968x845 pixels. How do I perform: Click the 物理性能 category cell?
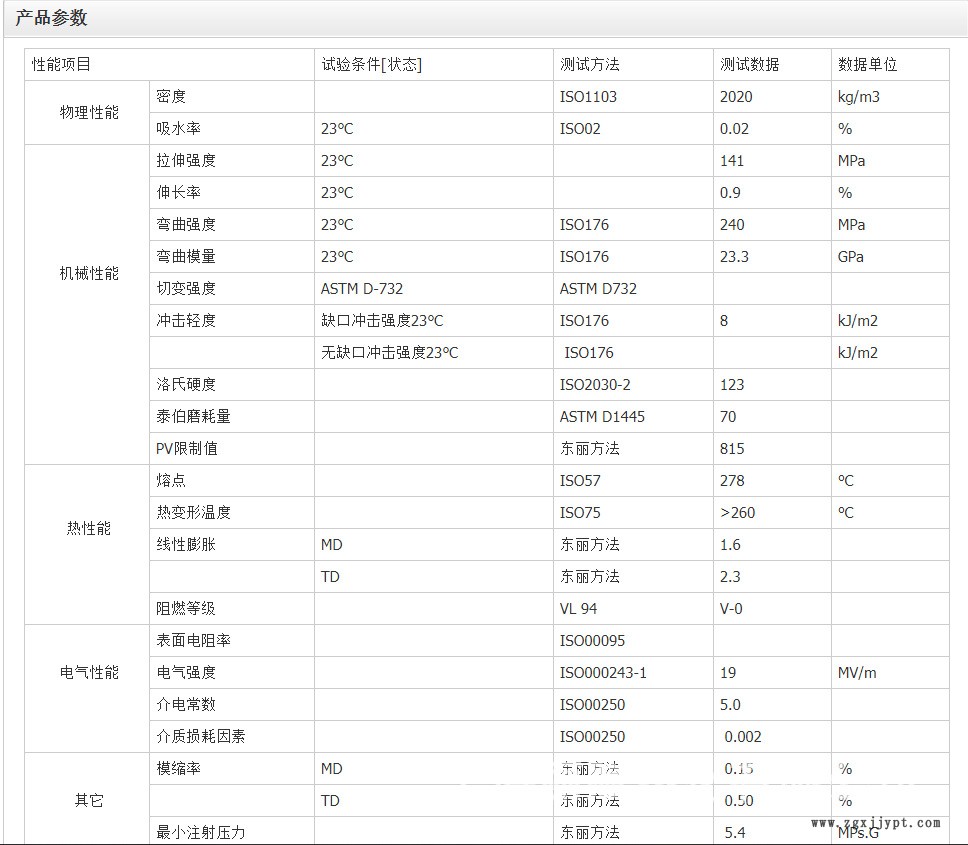click(x=88, y=113)
